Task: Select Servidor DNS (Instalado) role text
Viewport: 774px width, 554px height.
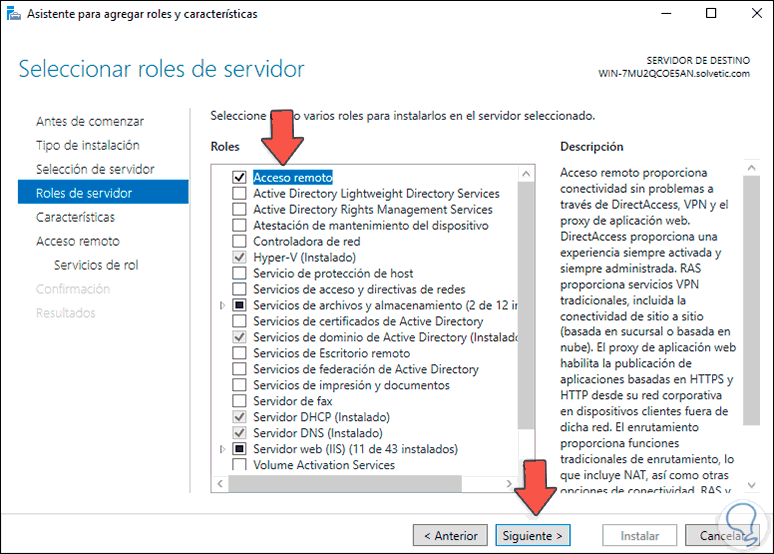Action: 318,433
